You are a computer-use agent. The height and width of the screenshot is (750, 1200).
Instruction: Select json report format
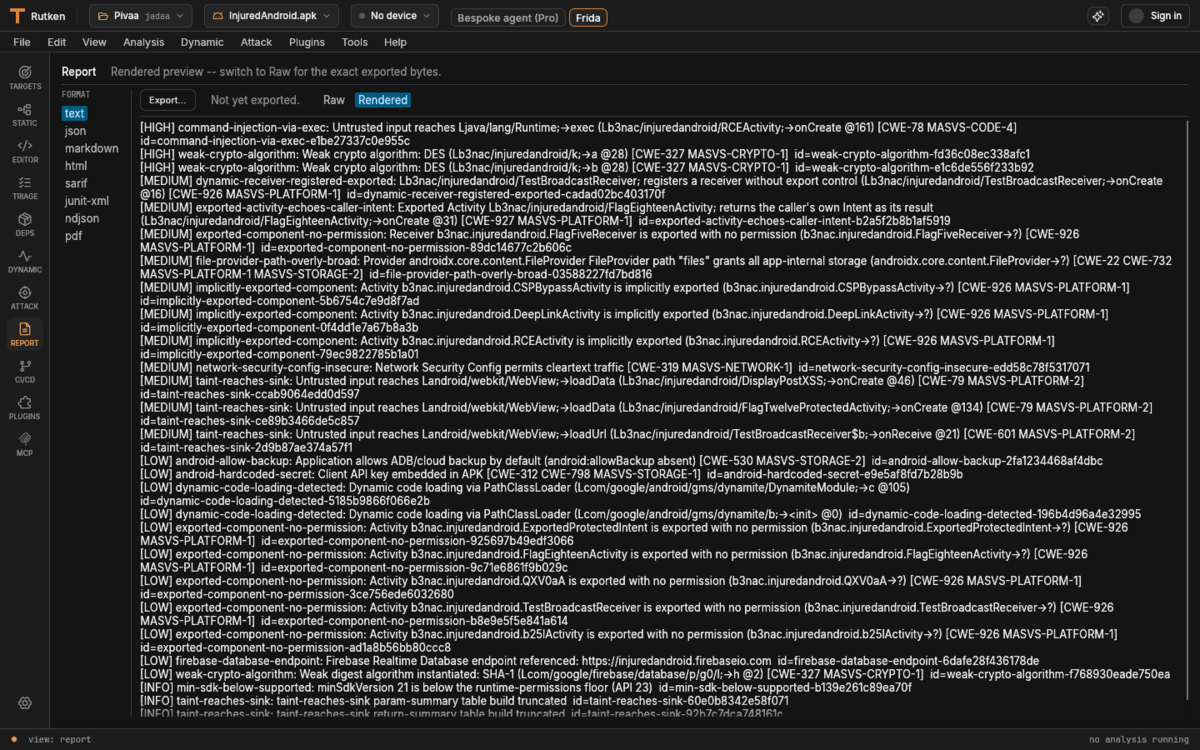pyautogui.click(x=75, y=131)
